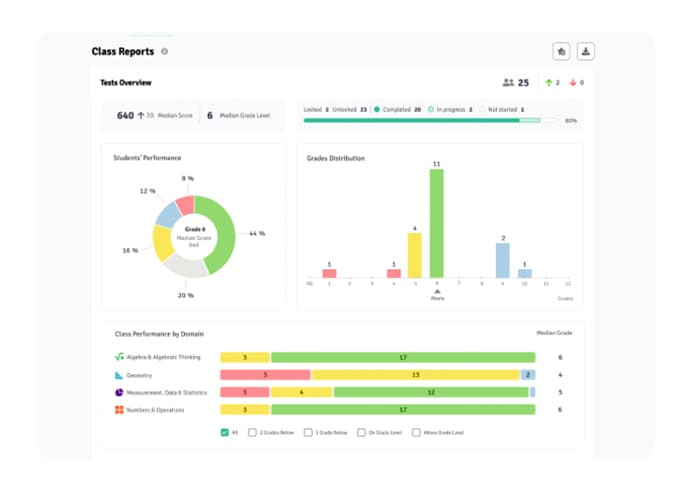Click the share report icon button
Viewport: 689px width, 498px height.
(561, 51)
